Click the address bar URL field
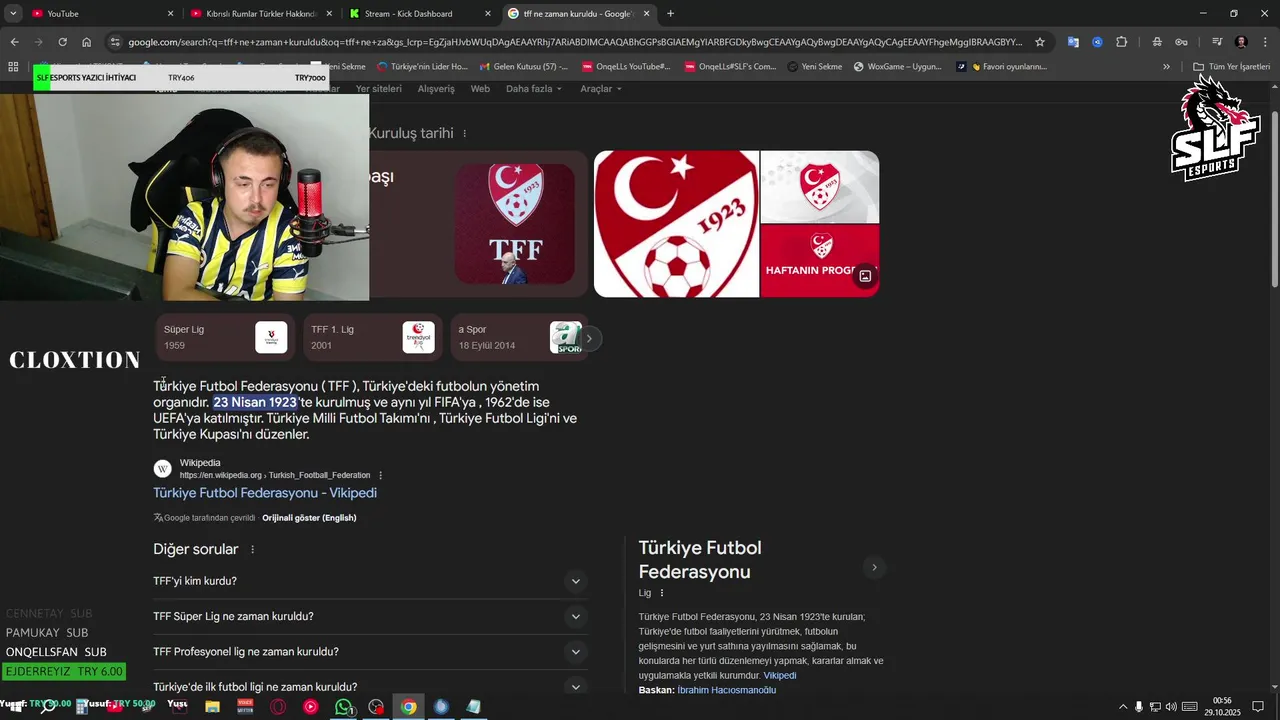 [575, 42]
